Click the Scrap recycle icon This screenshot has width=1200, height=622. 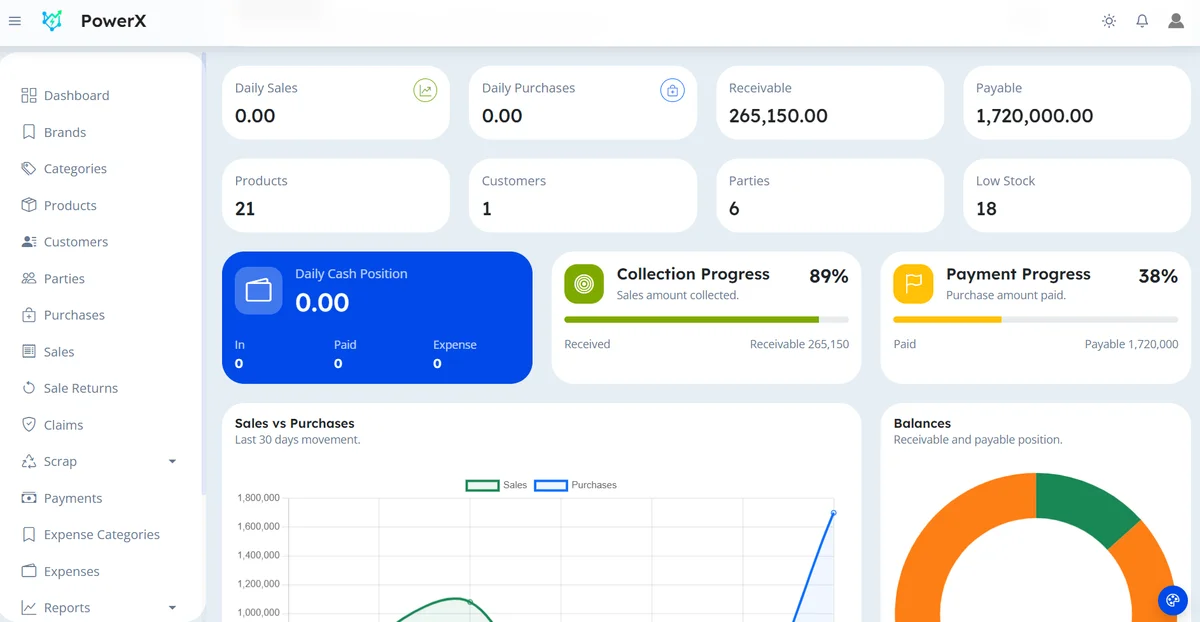(x=29, y=461)
